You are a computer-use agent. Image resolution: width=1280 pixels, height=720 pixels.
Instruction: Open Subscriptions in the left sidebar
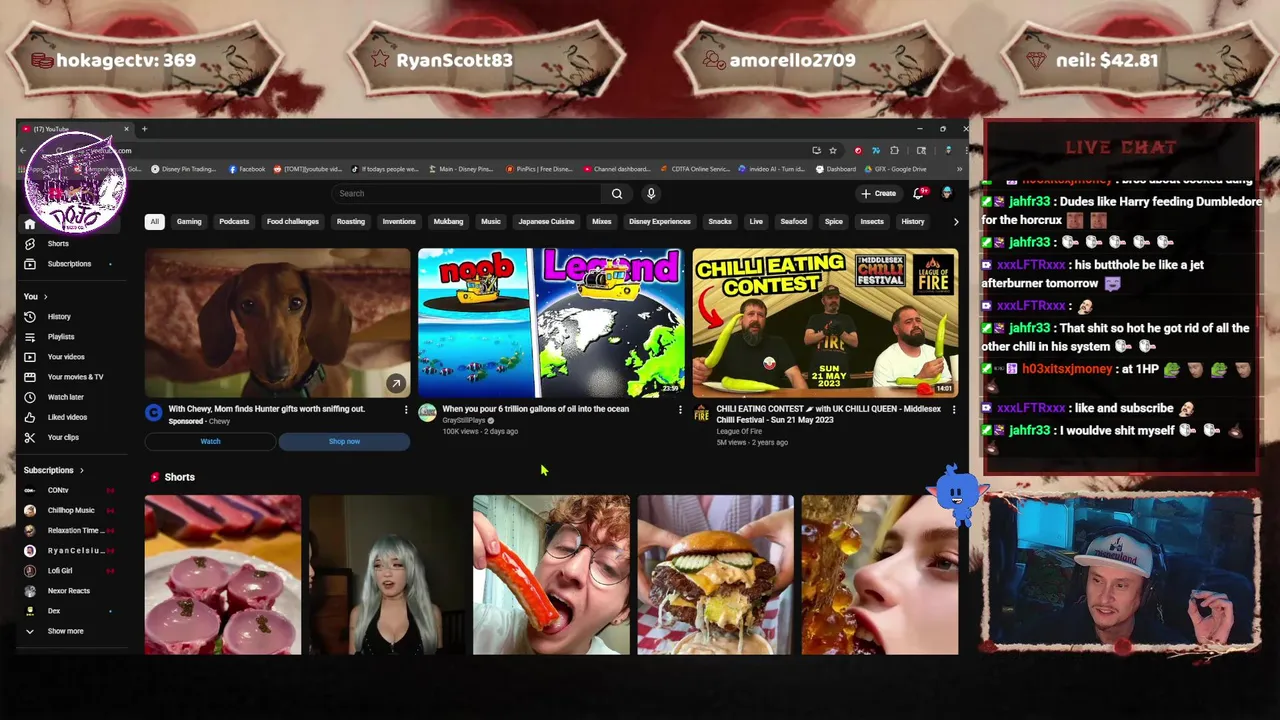tap(69, 264)
